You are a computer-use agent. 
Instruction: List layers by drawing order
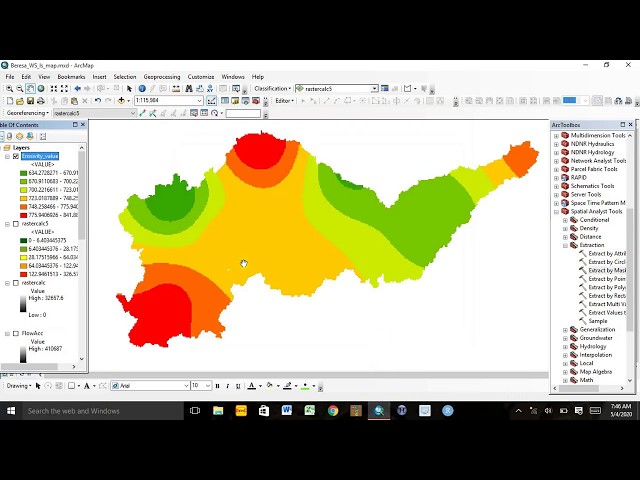click(0, 136)
